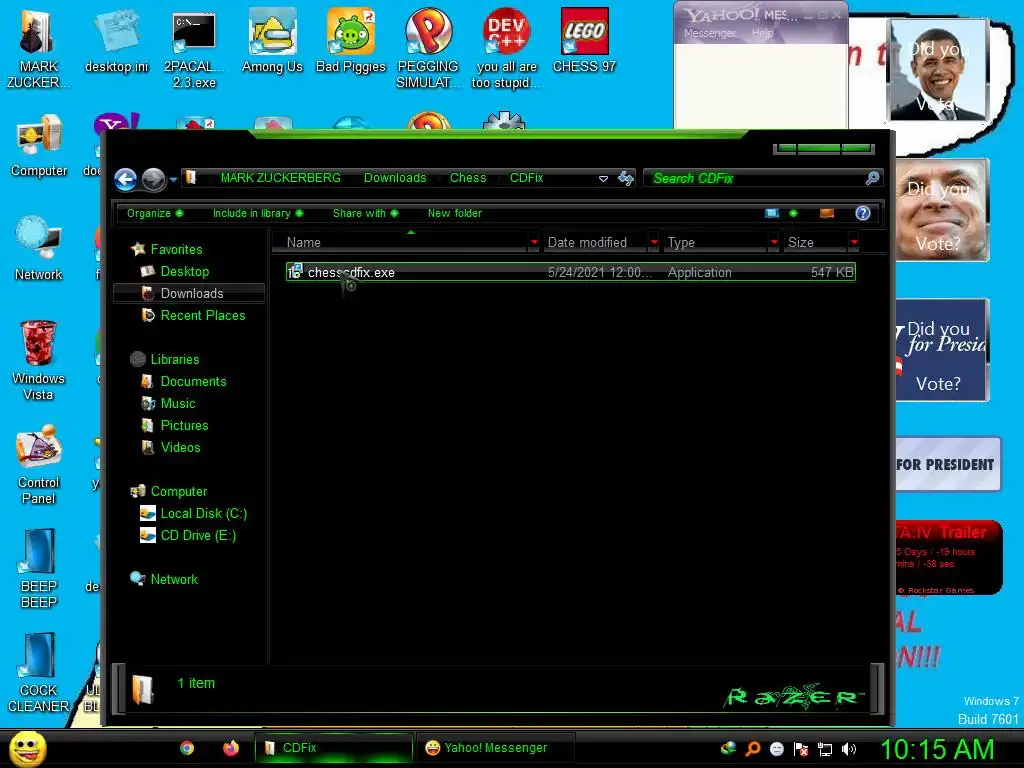
Task: Click the Explorer Forward arrow button
Action: tap(153, 179)
